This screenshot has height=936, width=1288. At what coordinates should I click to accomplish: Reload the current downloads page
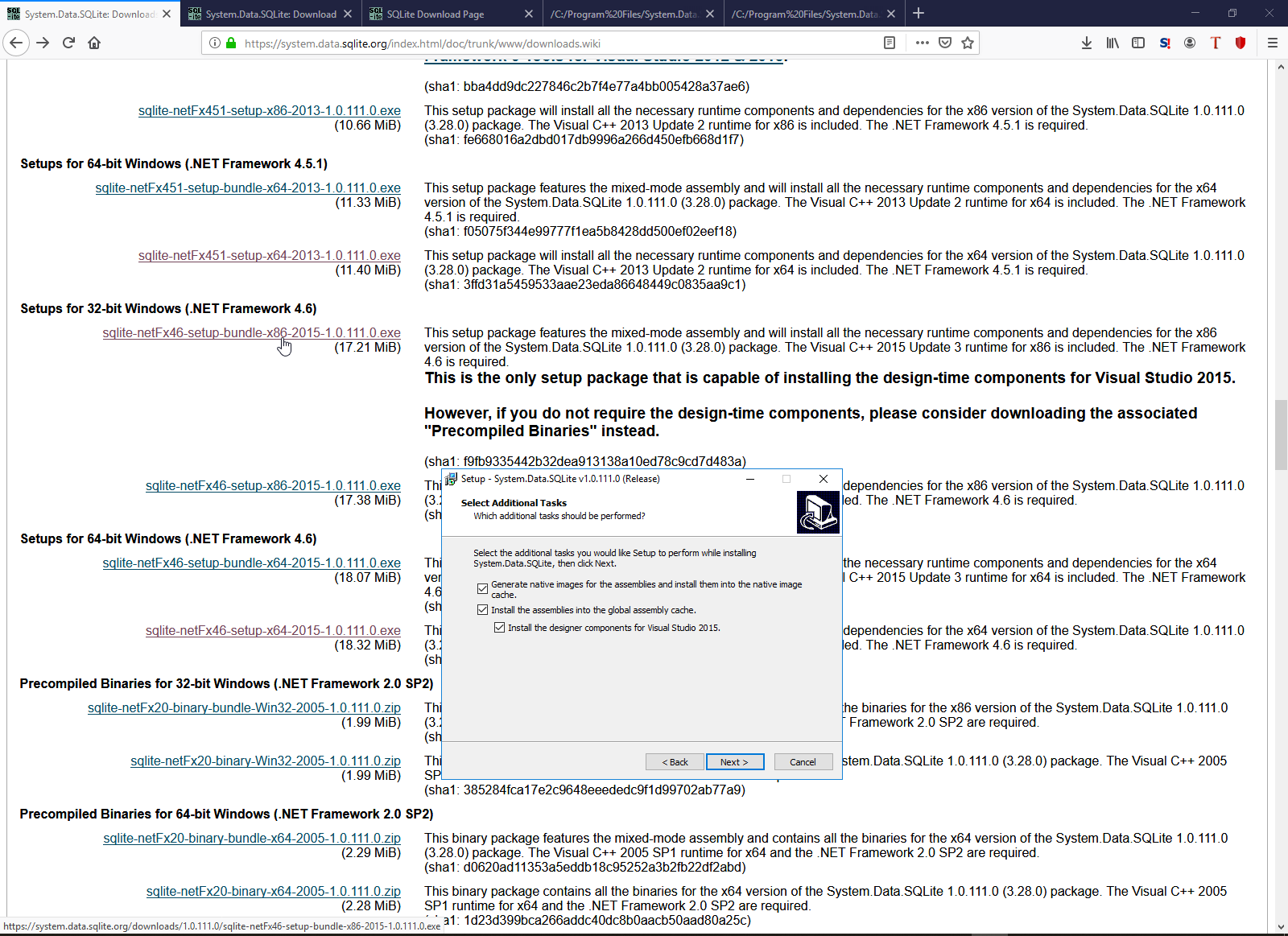click(x=68, y=43)
